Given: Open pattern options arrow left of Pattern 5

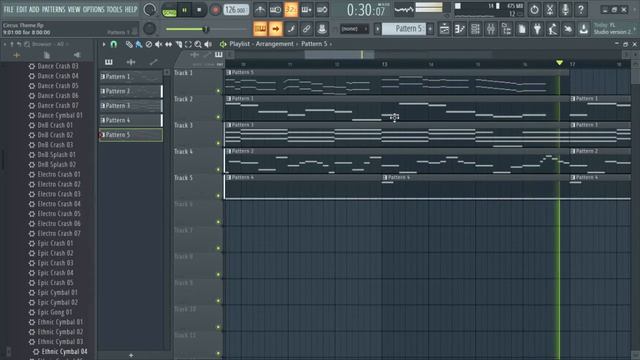Looking at the screenshot, I should click(x=377, y=29).
